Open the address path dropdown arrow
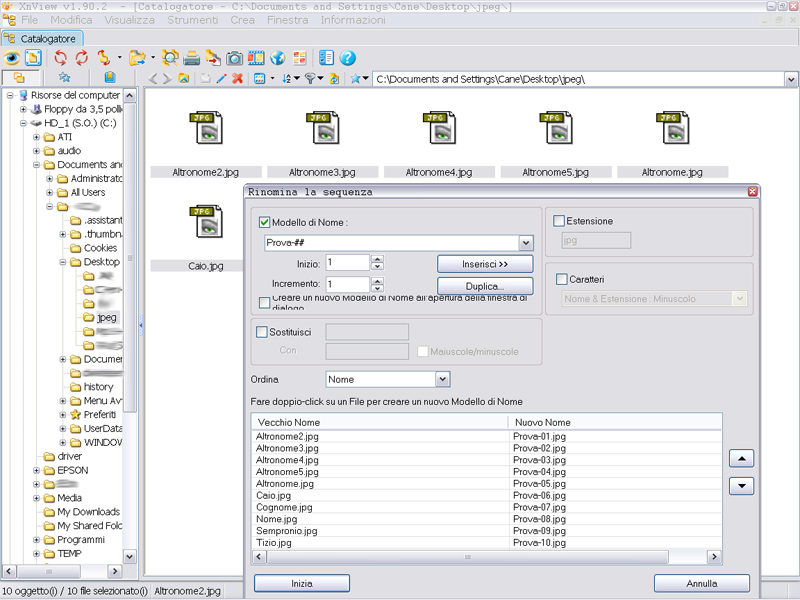 pyautogui.click(x=790, y=79)
